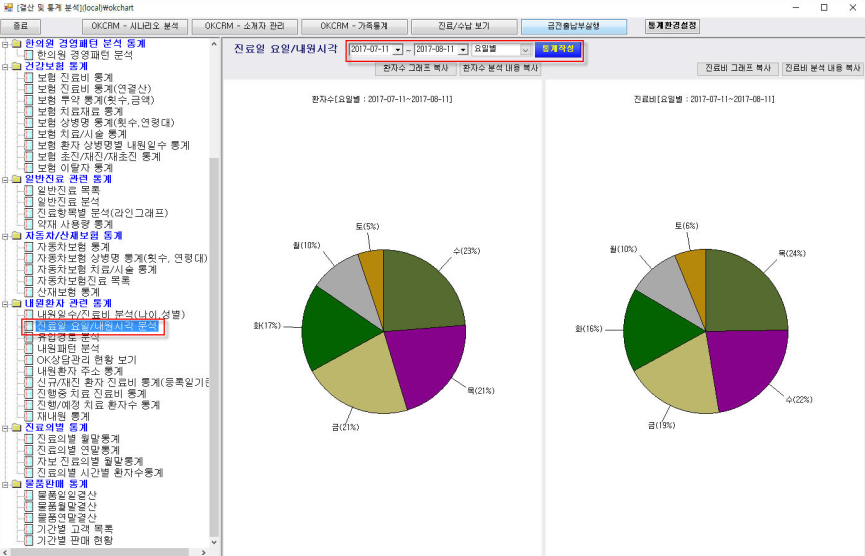The image size is (865, 556).
Task: Click tree panel scroll-up arrow
Action: coord(214,44)
